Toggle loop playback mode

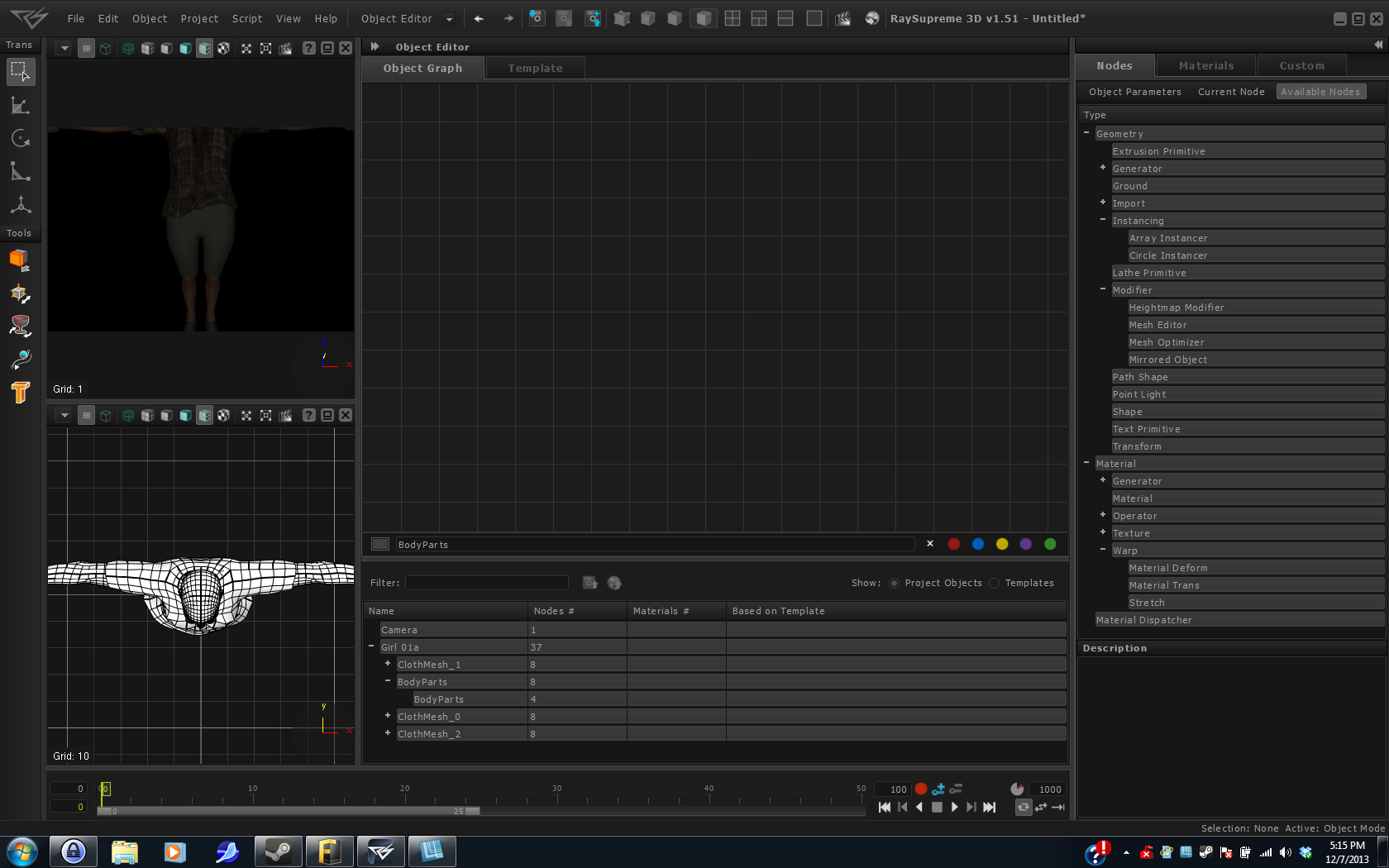click(x=1024, y=807)
